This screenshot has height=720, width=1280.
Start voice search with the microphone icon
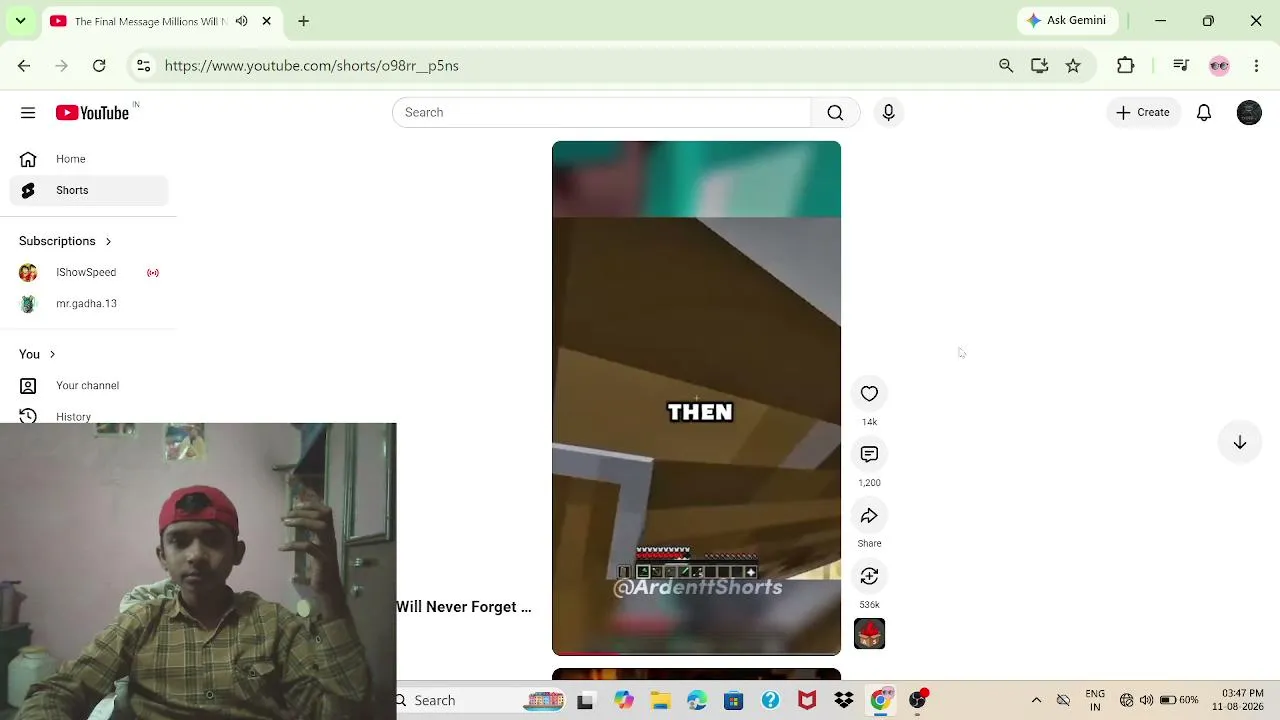[888, 113]
